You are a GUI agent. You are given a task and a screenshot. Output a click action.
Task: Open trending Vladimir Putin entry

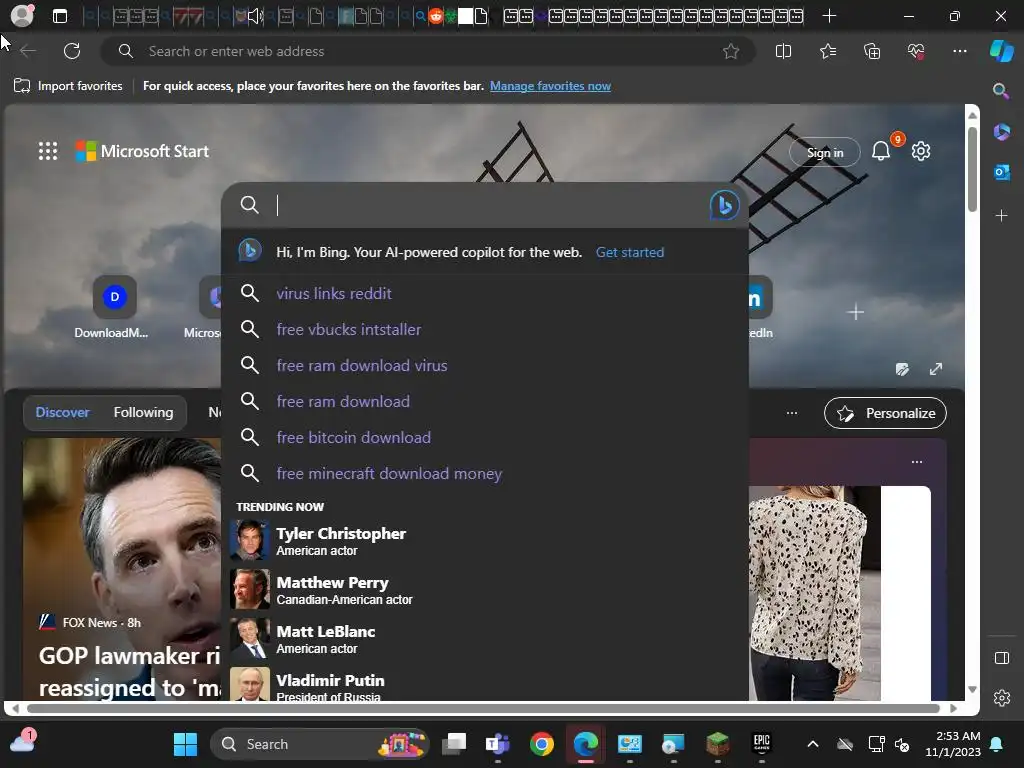[x=485, y=684]
